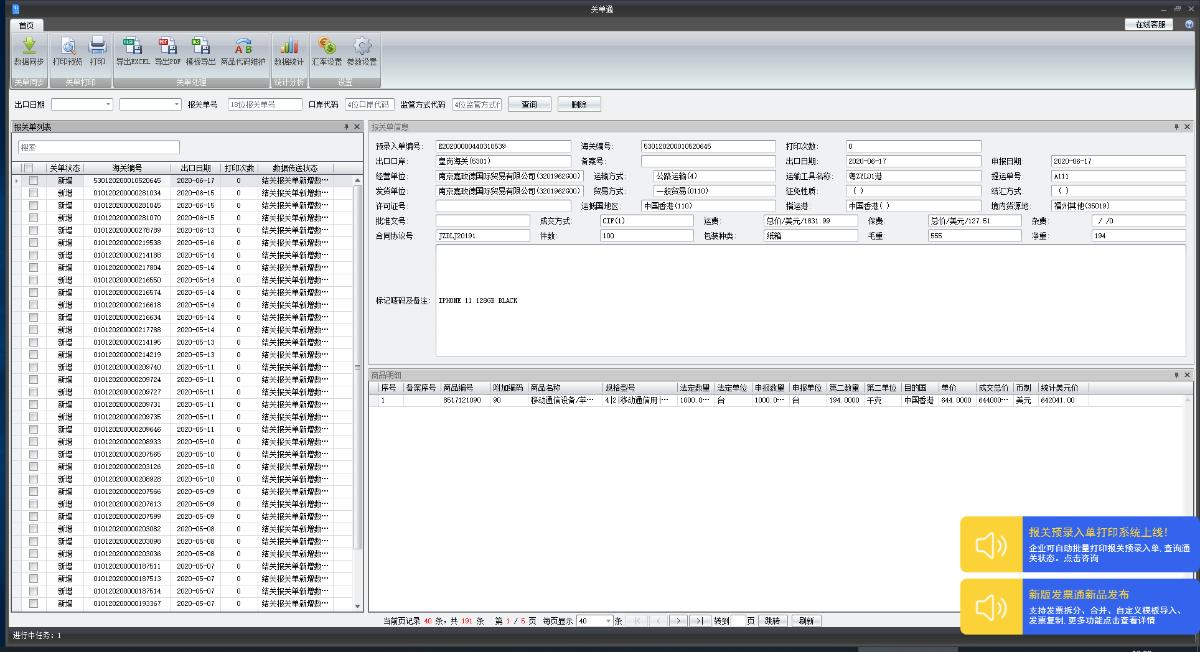
Task: Close the 报关单信息 panel
Action: pos(1187,127)
